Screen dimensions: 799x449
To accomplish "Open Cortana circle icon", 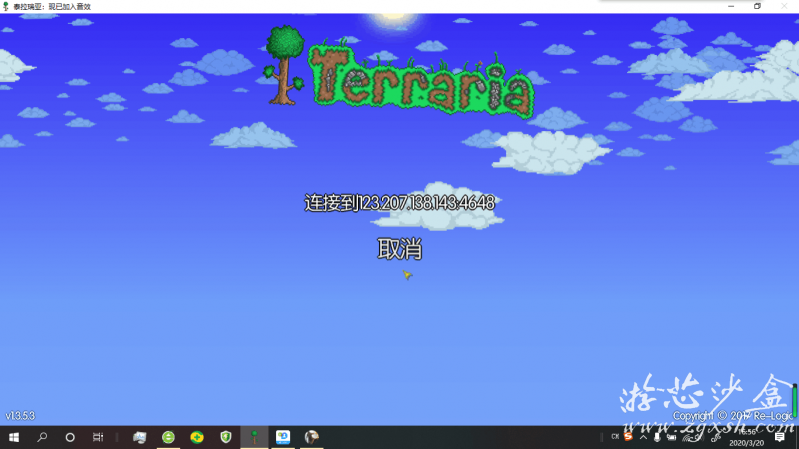I will 70,437.
